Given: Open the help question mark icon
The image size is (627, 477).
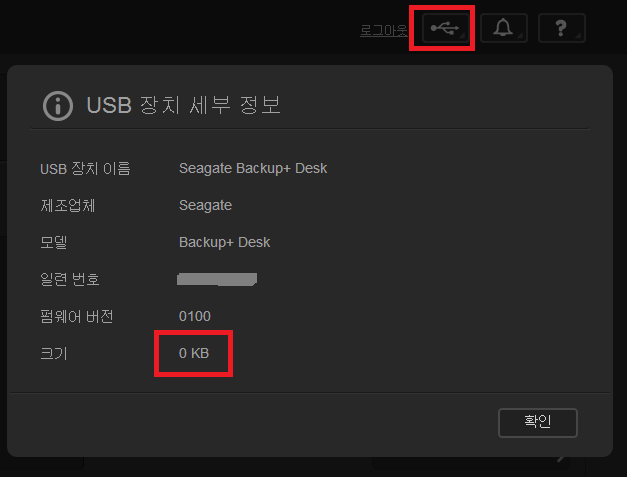Looking at the screenshot, I should coord(562,28).
